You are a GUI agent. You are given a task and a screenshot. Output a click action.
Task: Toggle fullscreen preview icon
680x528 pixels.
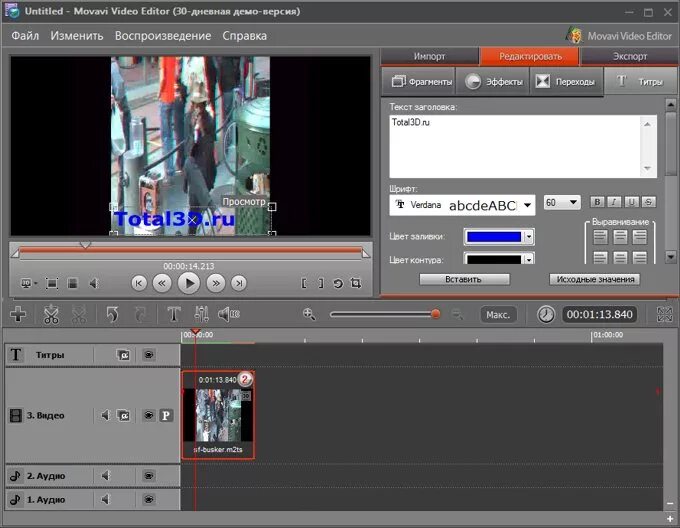[x=52, y=284]
